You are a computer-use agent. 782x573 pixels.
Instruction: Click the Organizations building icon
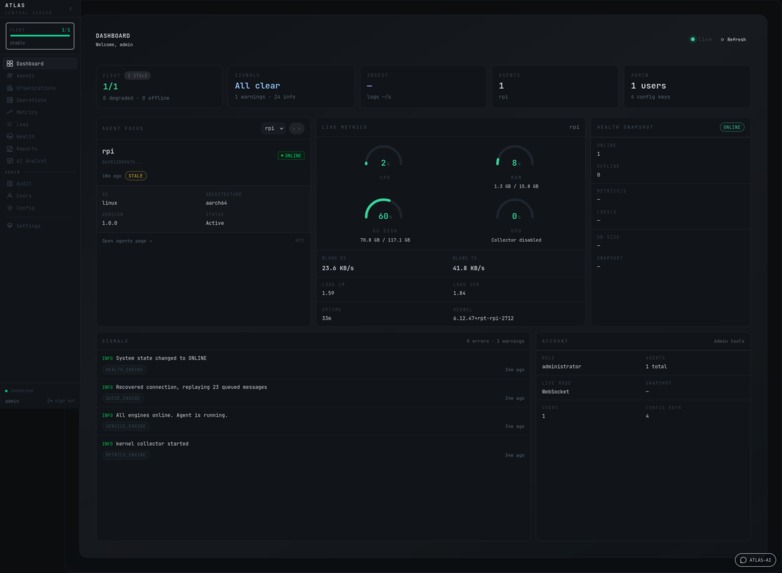click(9, 88)
